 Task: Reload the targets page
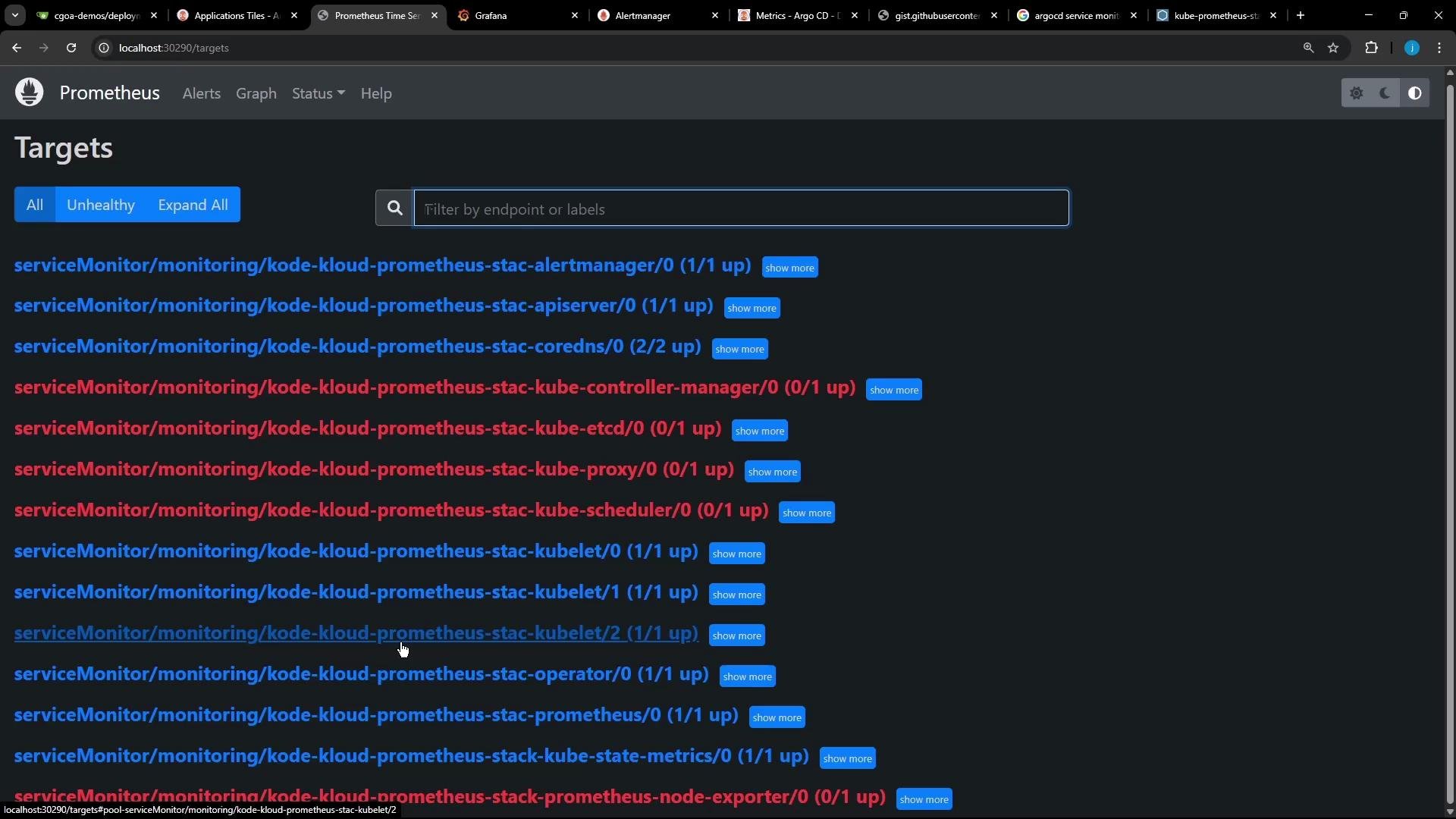tap(71, 48)
